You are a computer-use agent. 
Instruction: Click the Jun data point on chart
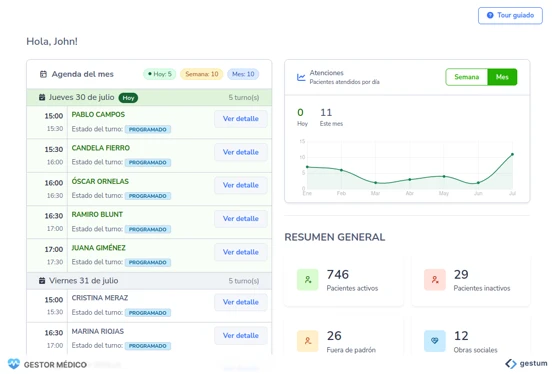[478, 183]
